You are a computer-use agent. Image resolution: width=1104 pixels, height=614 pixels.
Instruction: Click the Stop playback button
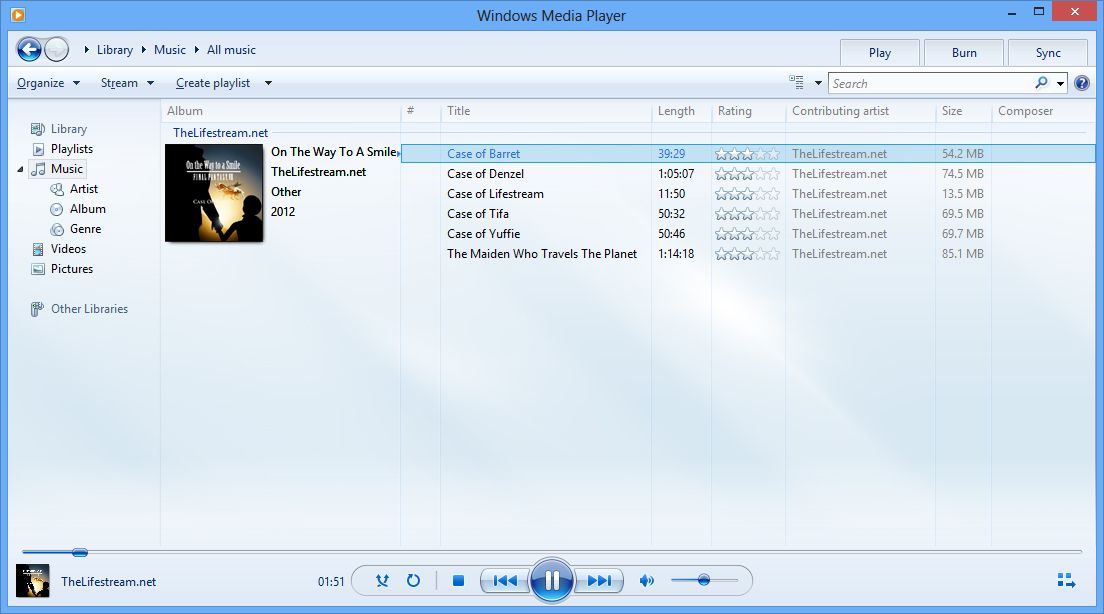click(x=457, y=580)
